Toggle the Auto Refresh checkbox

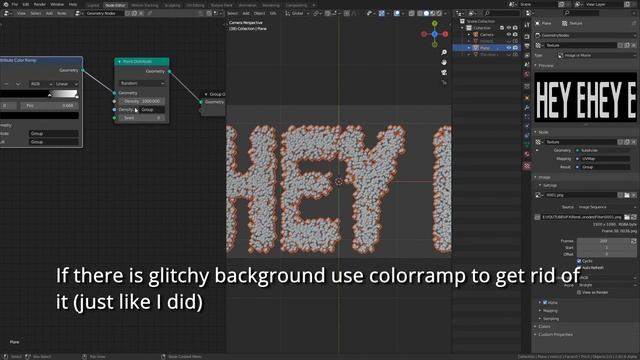[x=579, y=268]
